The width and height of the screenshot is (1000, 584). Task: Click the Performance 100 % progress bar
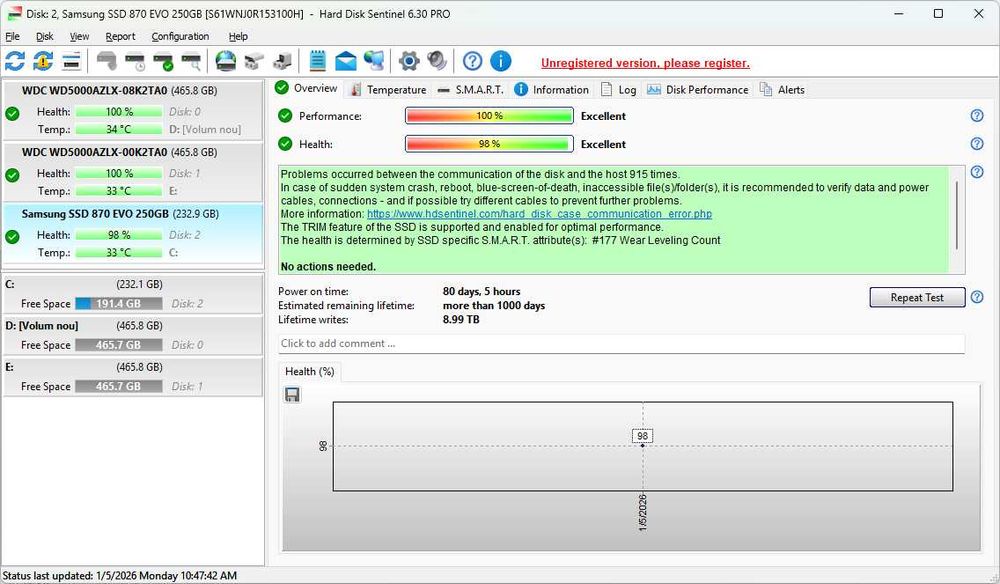click(489, 115)
